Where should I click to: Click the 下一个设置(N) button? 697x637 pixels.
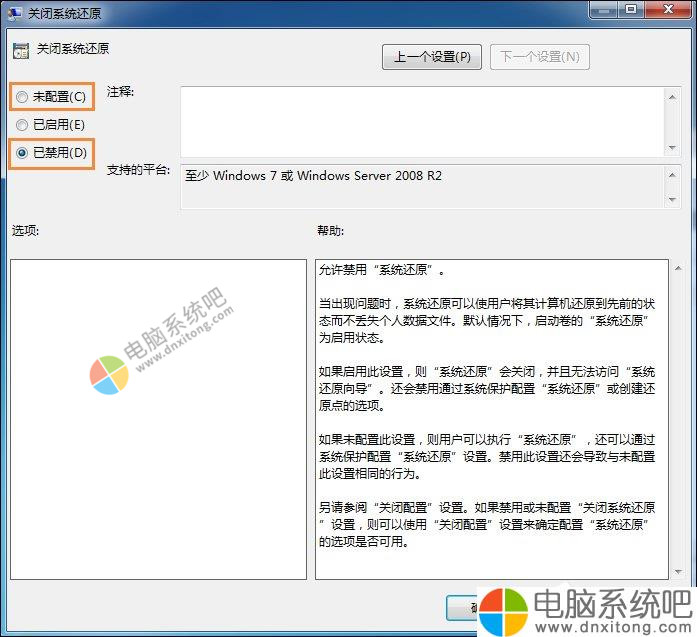[539, 57]
